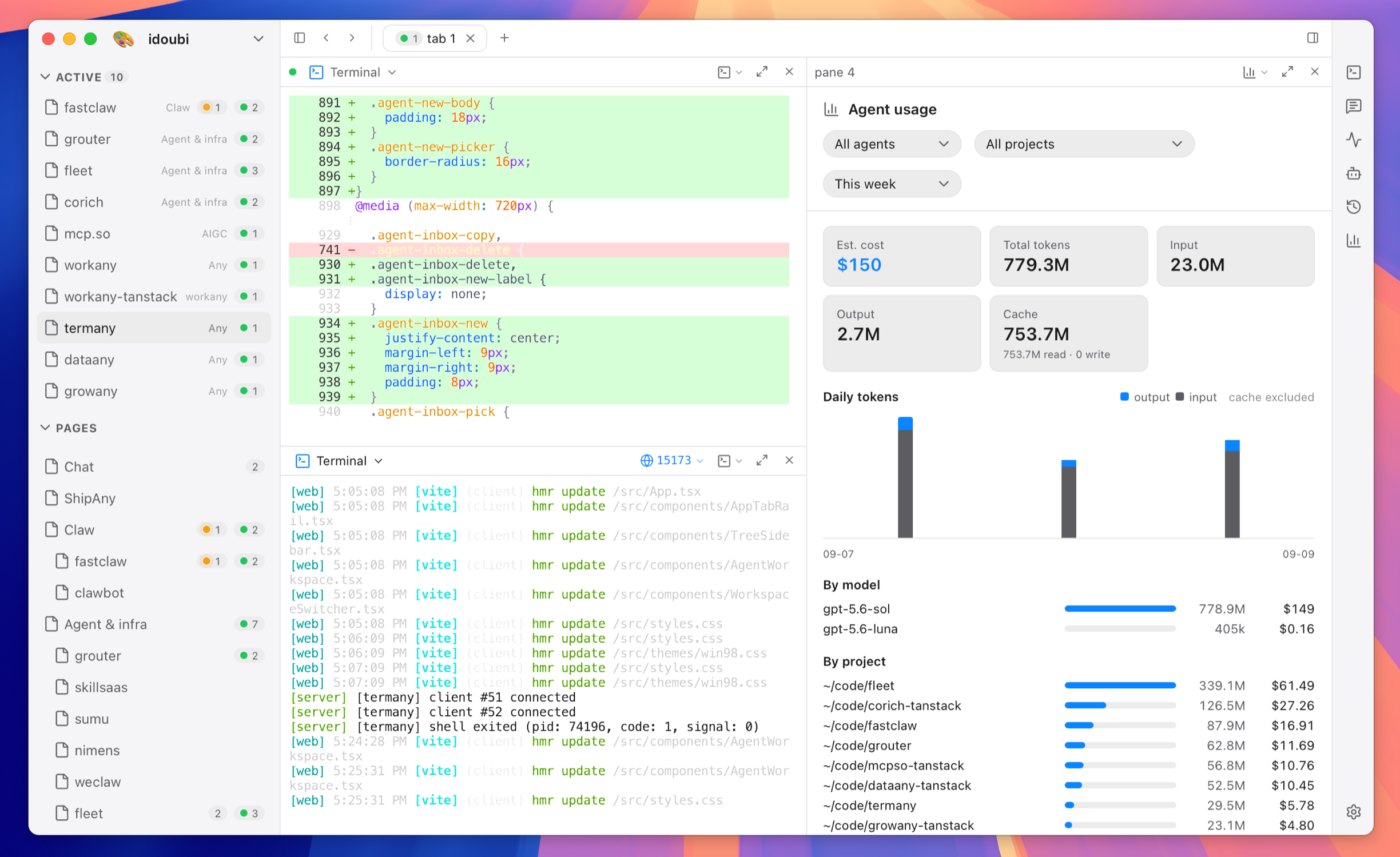Viewport: 1400px width, 857px height.
Task: Select the fleet project in ACTIVE list
Action: click(153, 170)
